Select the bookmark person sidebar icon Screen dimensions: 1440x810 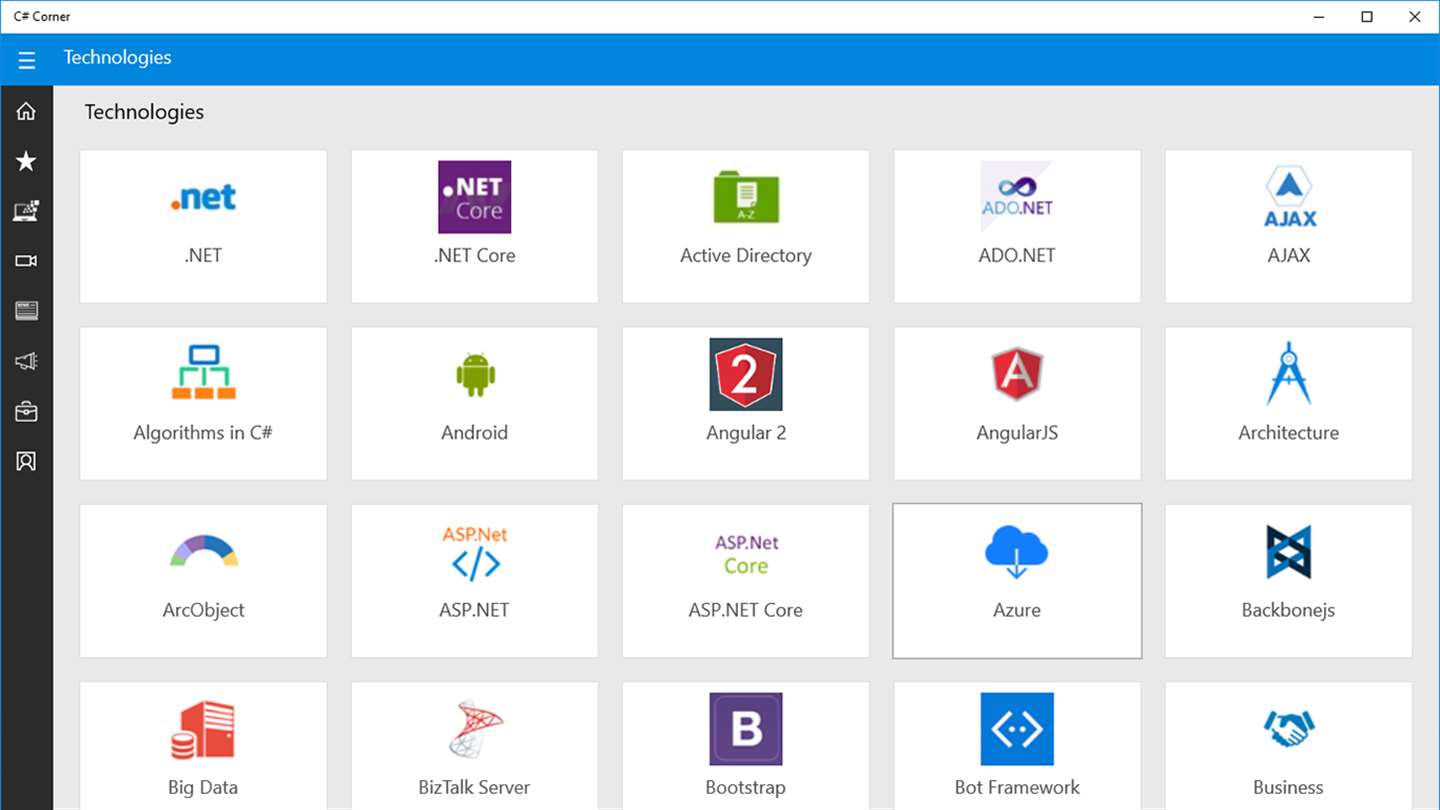(26, 461)
